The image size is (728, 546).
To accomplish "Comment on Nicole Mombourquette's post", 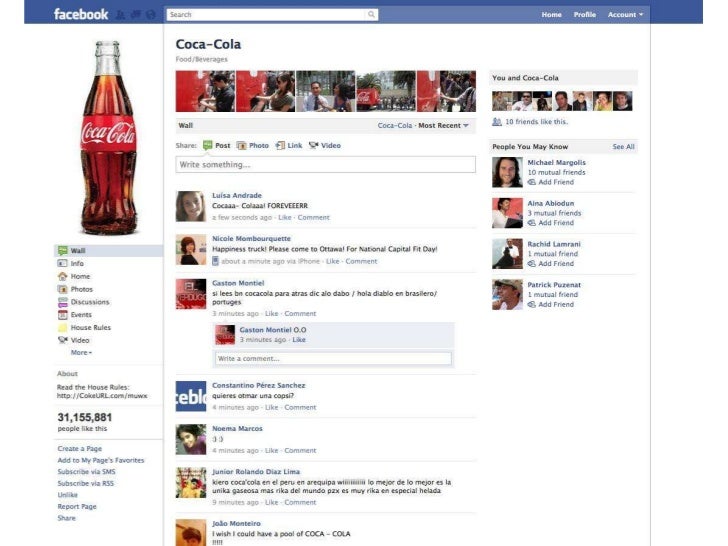I will pyautogui.click(x=361, y=261).
